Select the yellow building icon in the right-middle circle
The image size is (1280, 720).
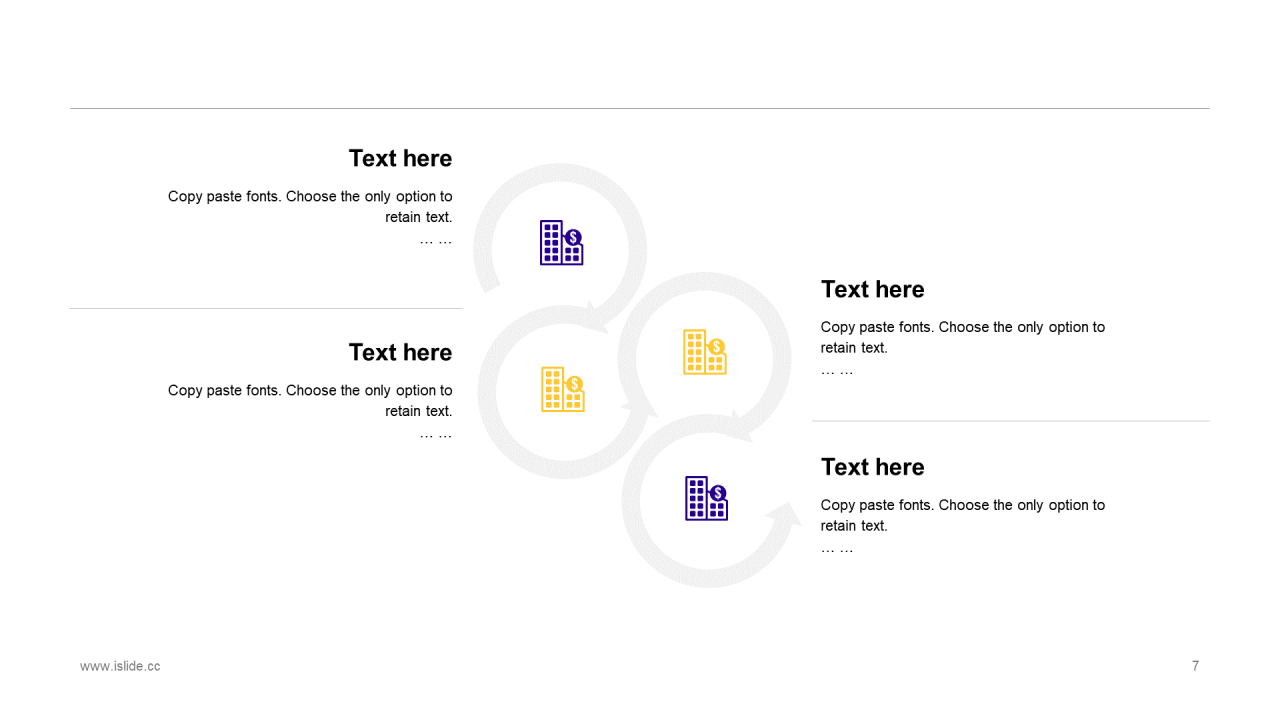[x=704, y=352]
